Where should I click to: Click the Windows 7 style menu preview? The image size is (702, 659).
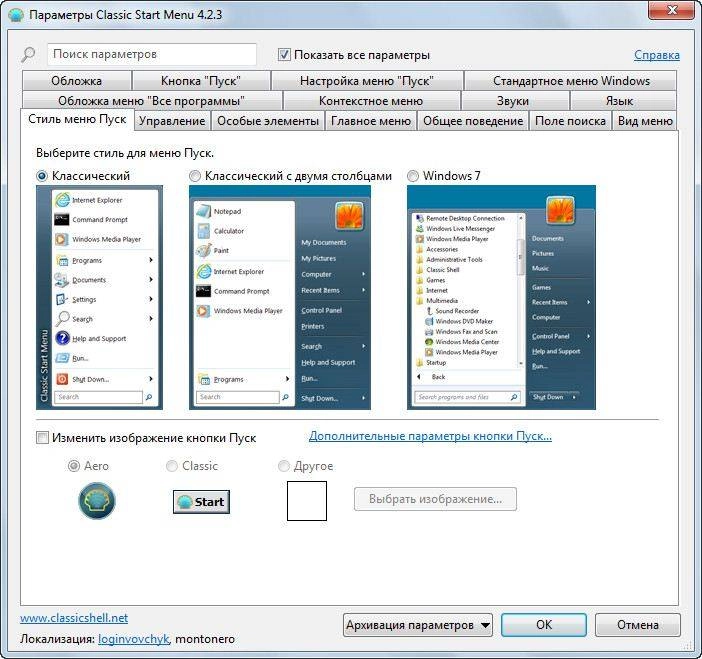[501, 297]
